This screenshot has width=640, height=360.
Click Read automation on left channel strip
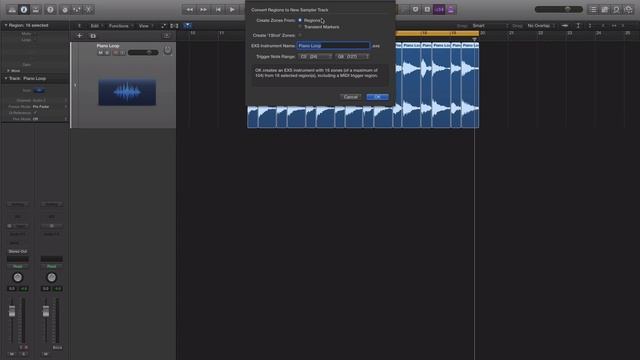(18, 266)
